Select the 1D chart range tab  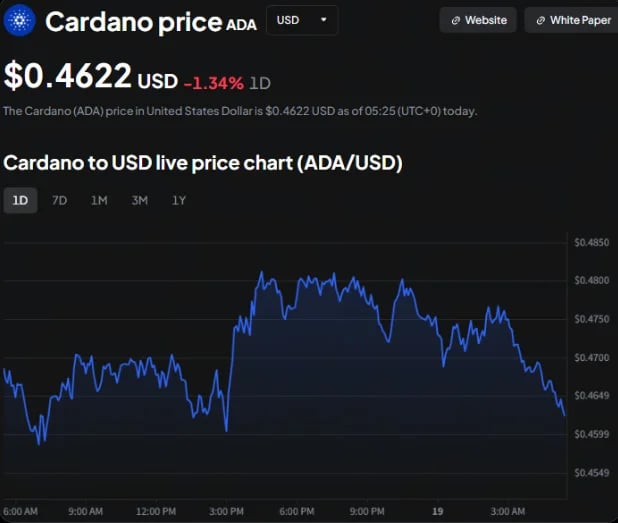[20, 201]
